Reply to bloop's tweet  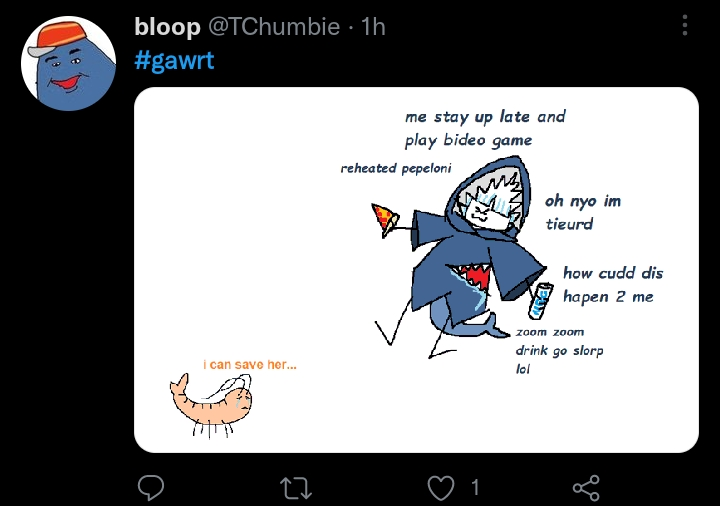point(150,488)
